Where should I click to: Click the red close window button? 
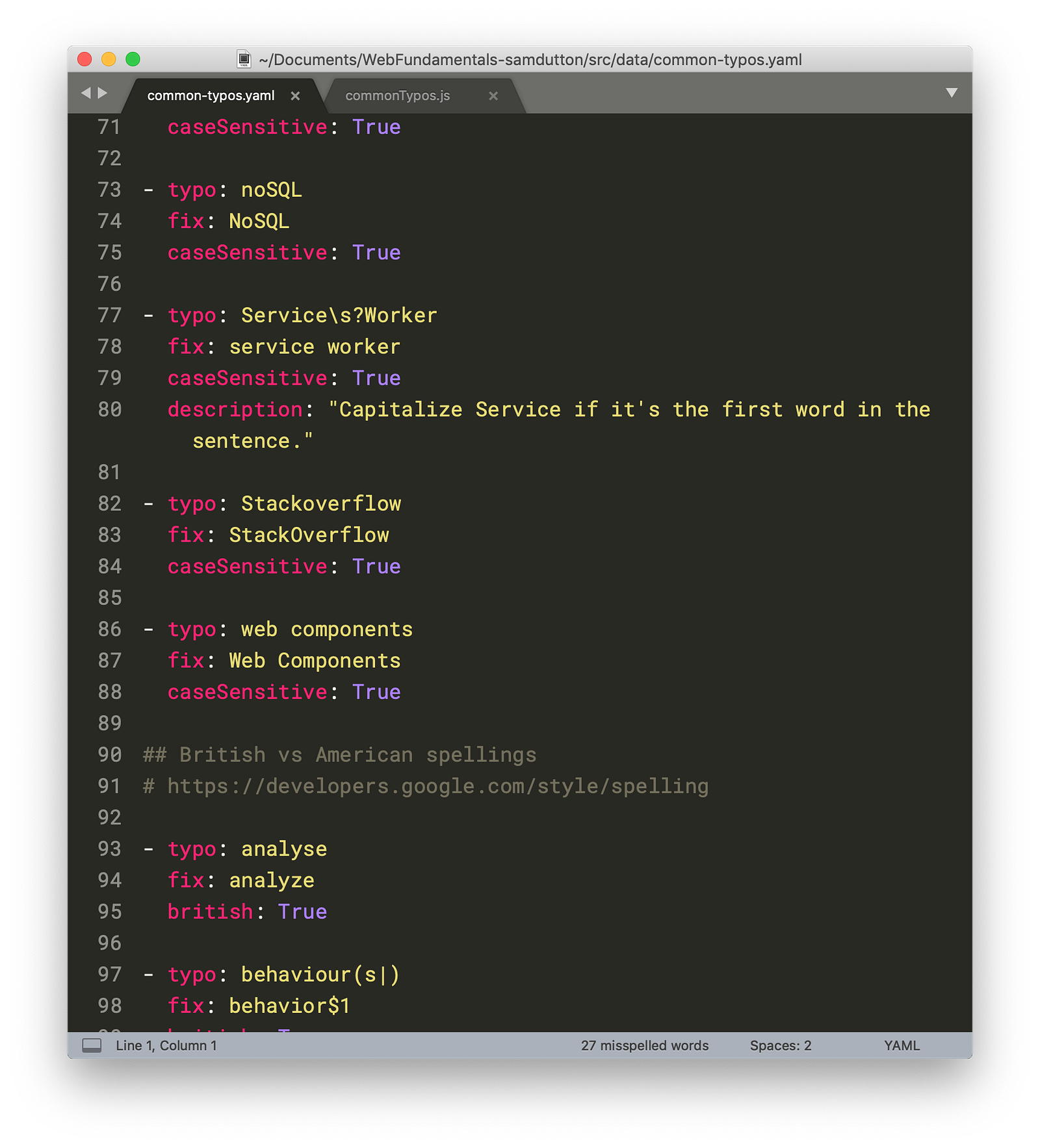(84, 59)
